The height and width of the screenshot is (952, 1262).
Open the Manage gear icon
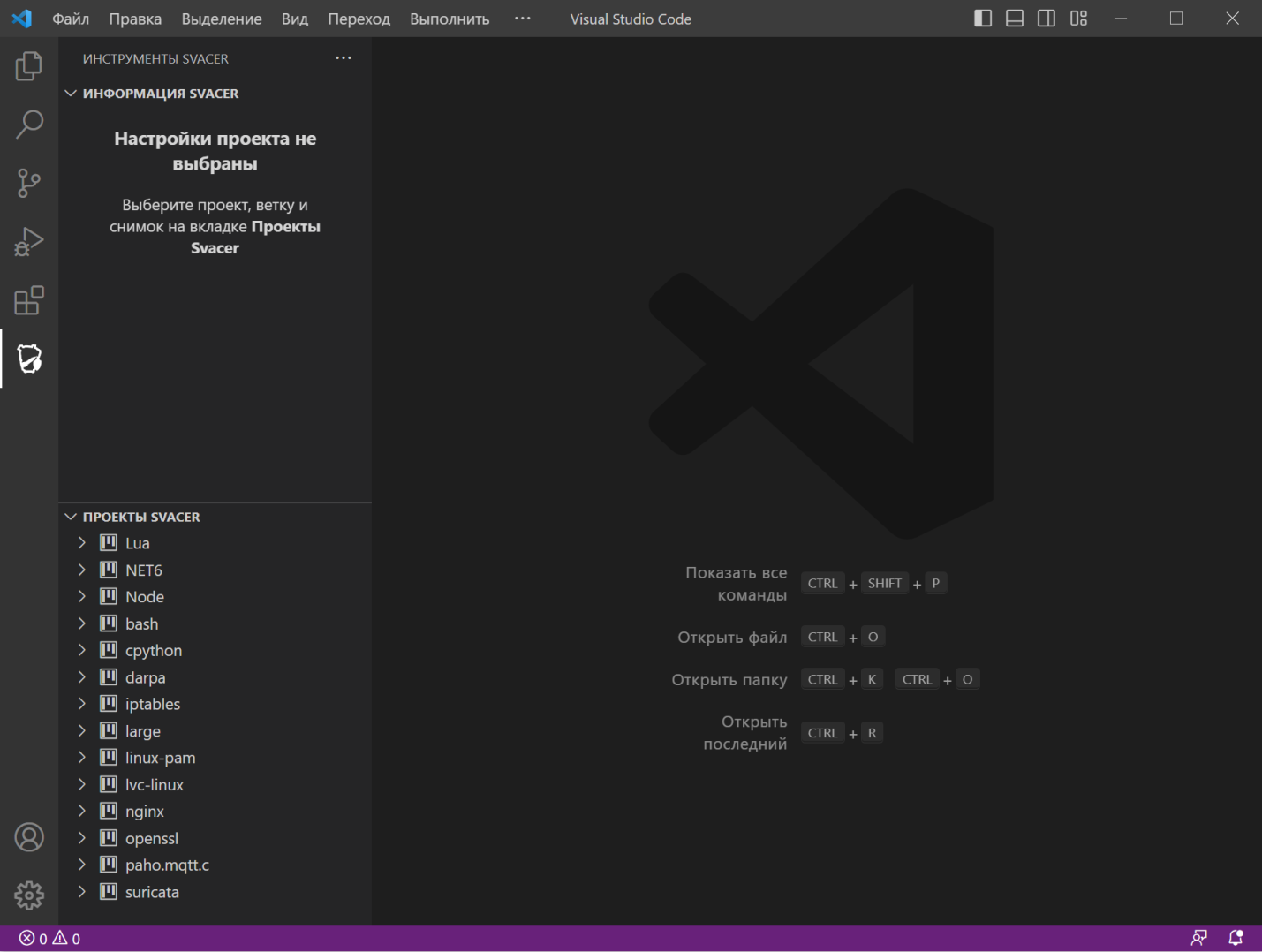(29, 895)
